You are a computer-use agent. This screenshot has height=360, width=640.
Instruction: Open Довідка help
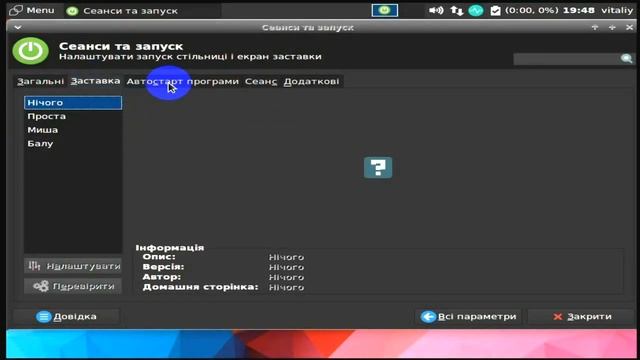[x=67, y=316]
